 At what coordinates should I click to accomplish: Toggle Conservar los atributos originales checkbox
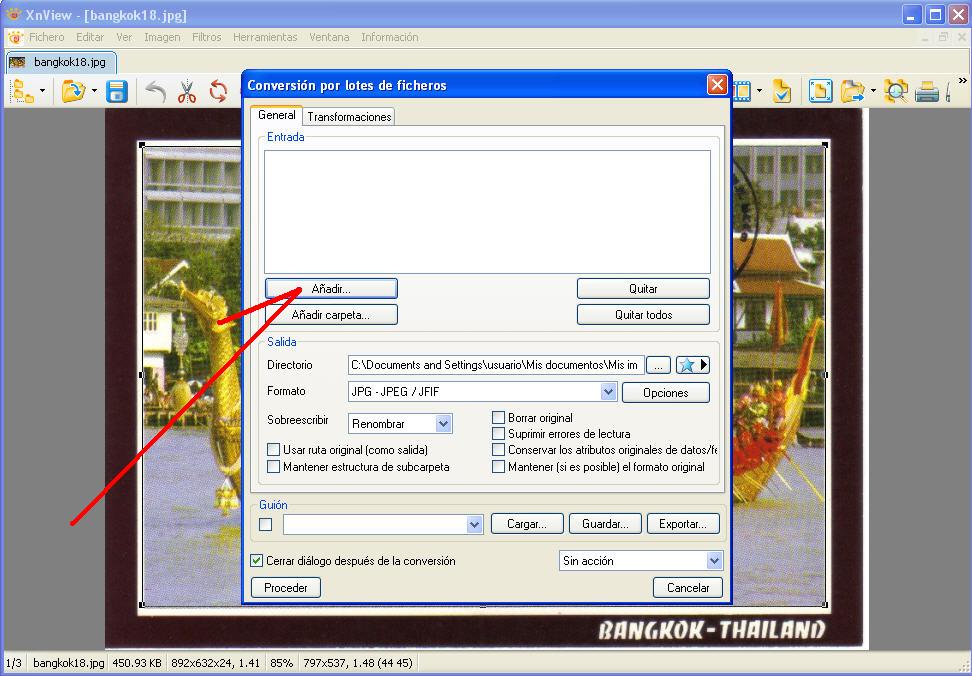pyautogui.click(x=498, y=450)
